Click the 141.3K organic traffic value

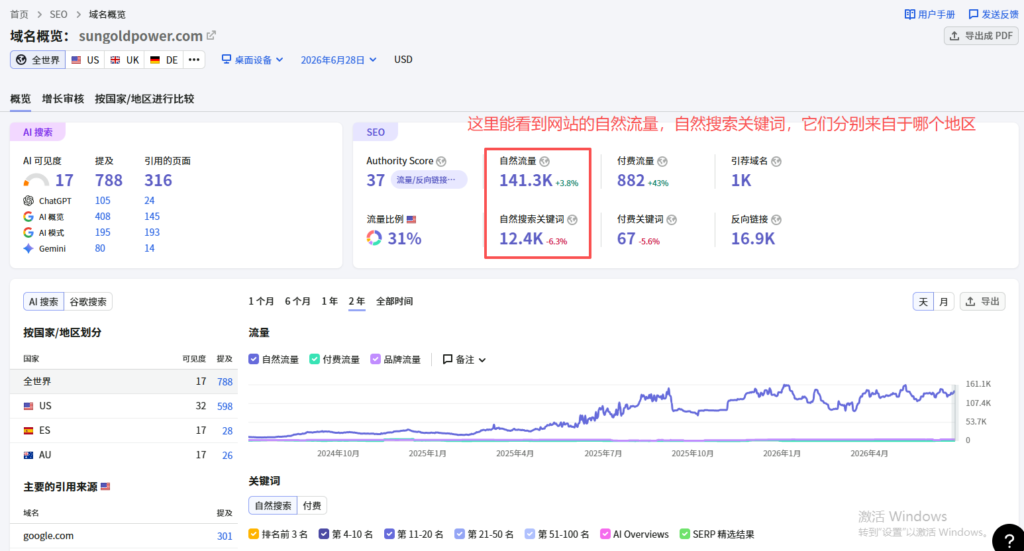point(526,180)
